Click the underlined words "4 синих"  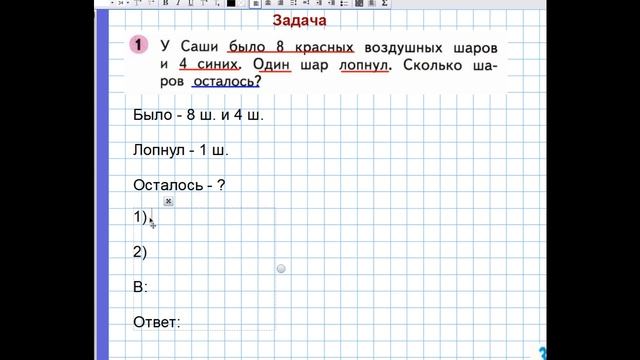(209, 64)
